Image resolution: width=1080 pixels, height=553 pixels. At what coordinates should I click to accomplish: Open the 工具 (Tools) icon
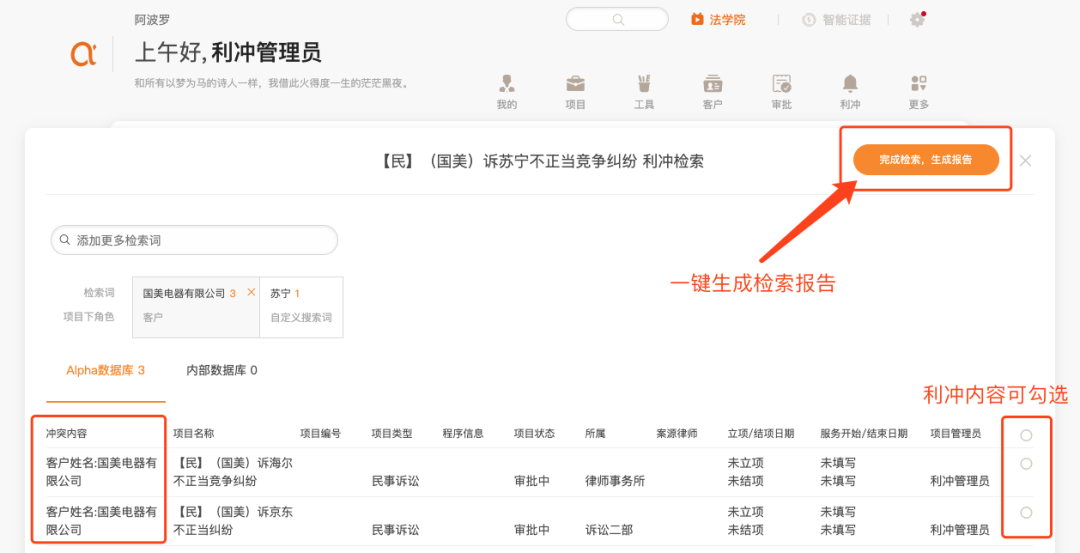(x=644, y=84)
